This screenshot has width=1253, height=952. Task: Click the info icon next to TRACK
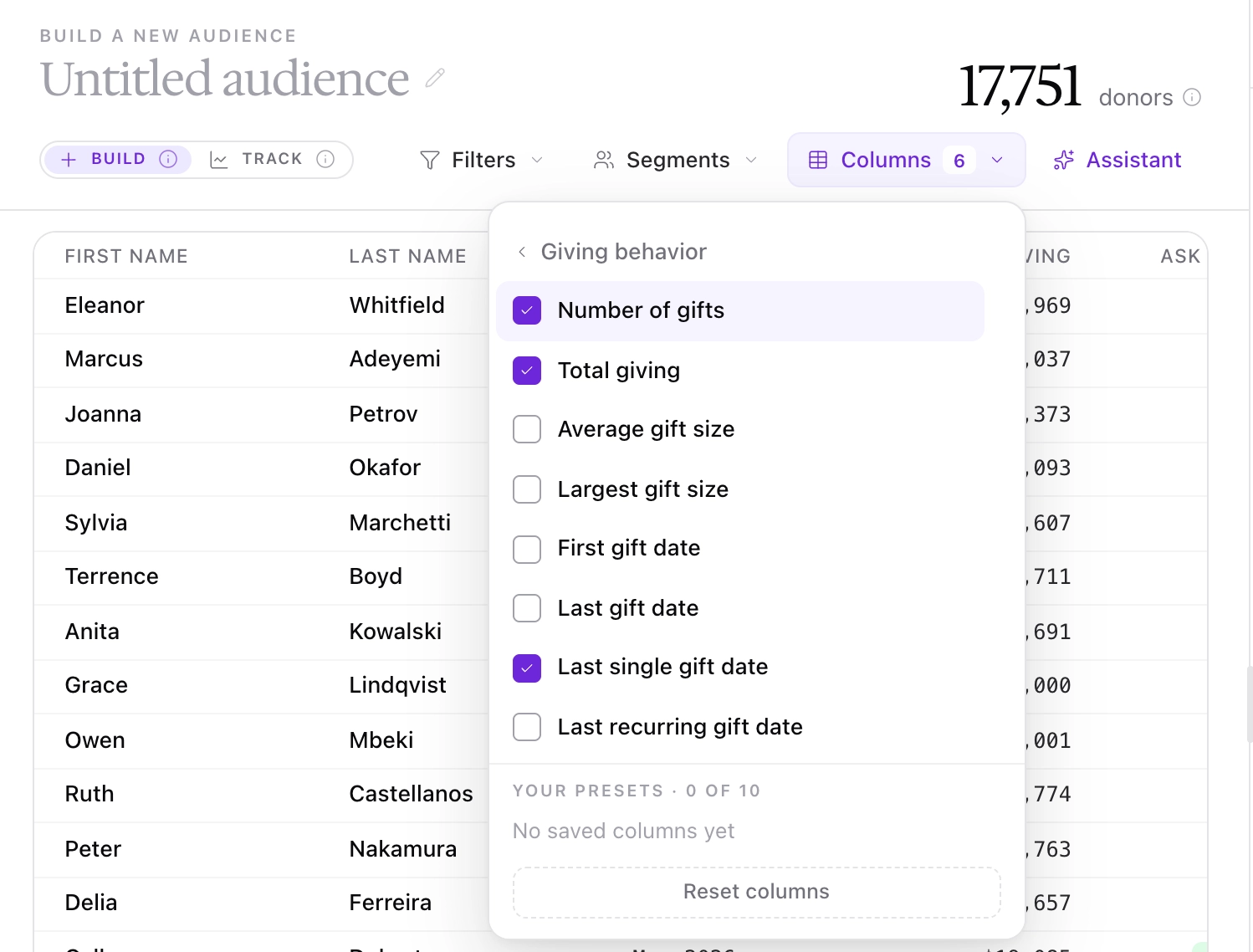click(x=325, y=159)
